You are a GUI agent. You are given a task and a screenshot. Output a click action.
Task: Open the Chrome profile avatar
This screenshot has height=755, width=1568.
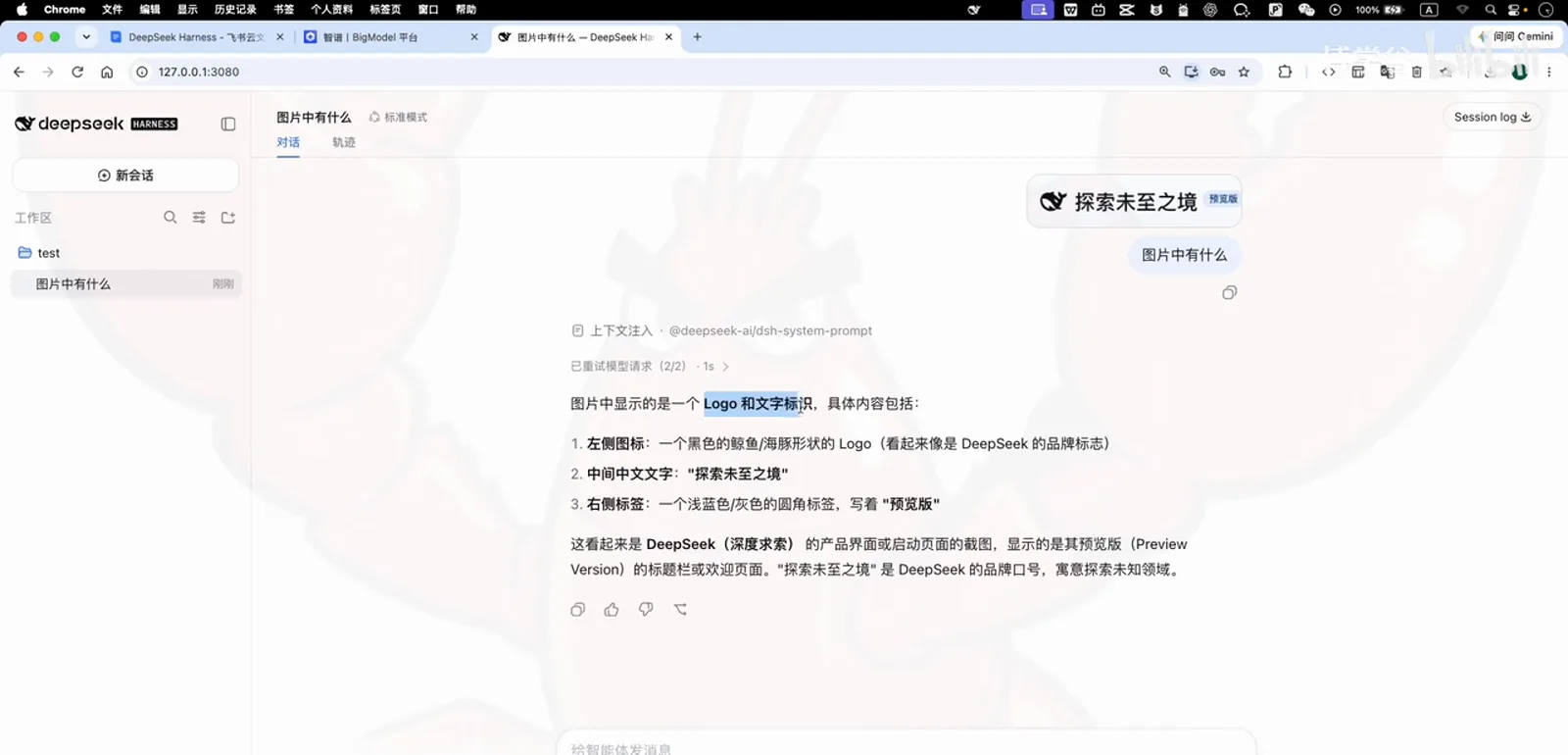(1519, 72)
